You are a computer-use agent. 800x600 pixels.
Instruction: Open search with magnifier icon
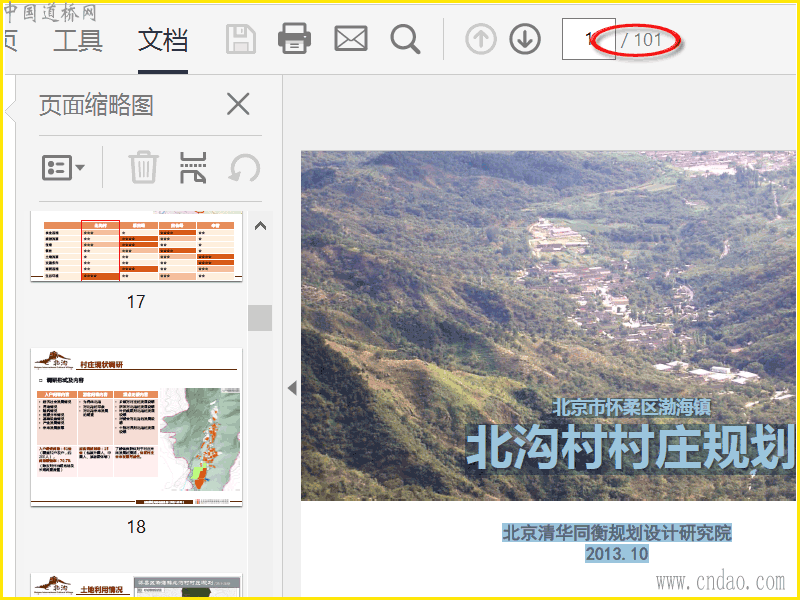[405, 39]
